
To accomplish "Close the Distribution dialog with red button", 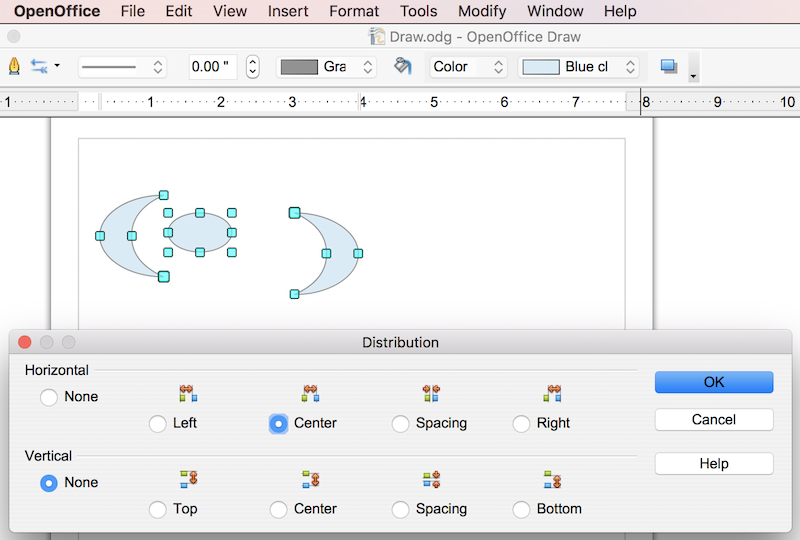I will [x=24, y=342].
